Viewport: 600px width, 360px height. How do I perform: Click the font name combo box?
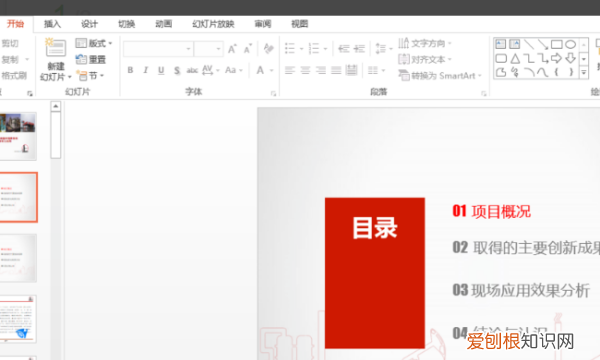click(x=158, y=49)
